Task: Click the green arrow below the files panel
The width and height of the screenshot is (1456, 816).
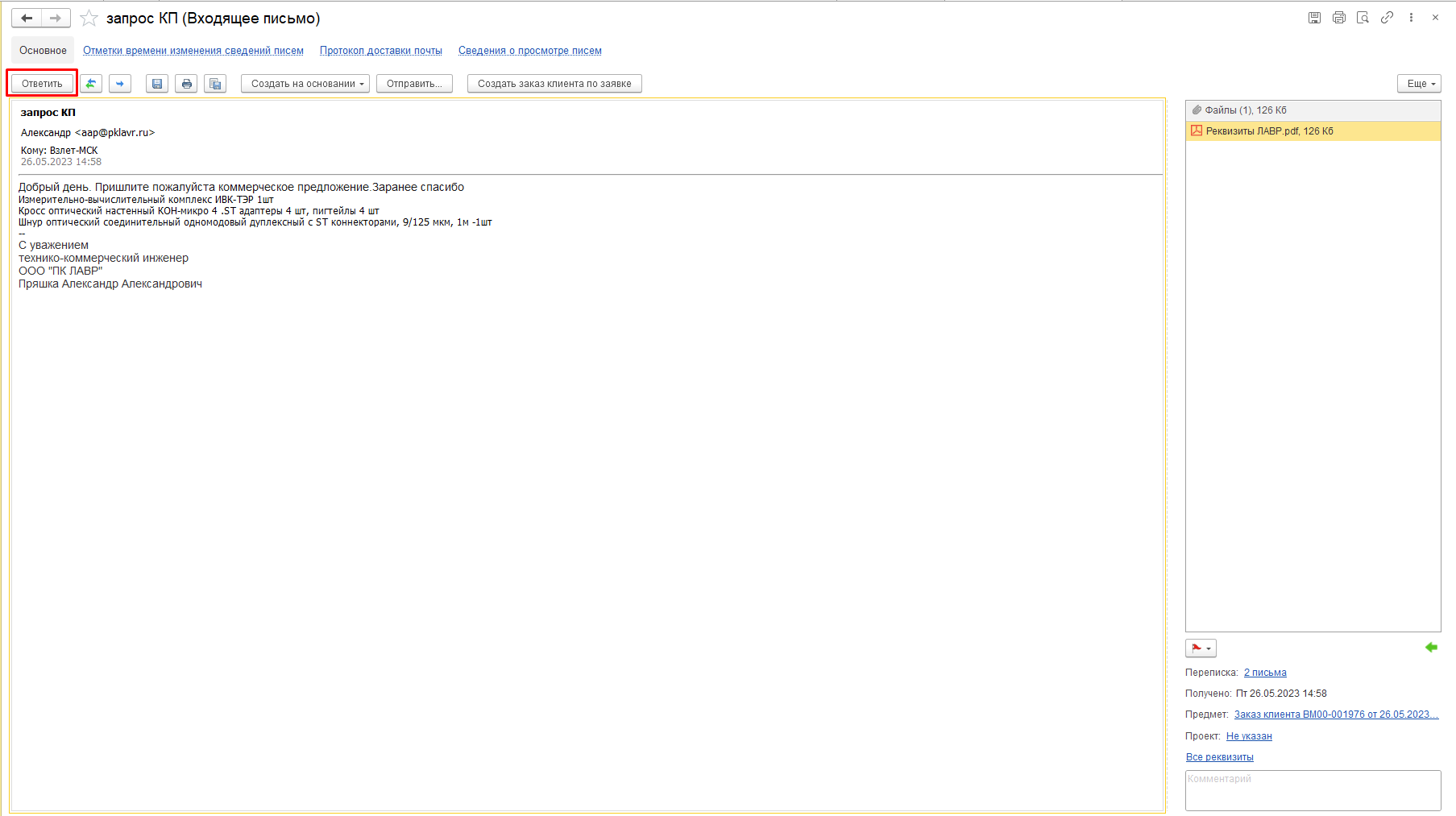Action: click(1432, 648)
